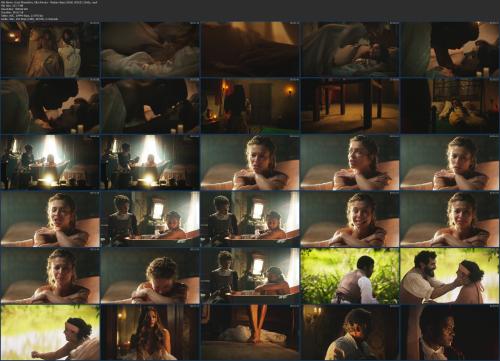Screen dimensions: 500x361
Task: Click the dark bed with golden backlight frame
Action: (250, 49)
